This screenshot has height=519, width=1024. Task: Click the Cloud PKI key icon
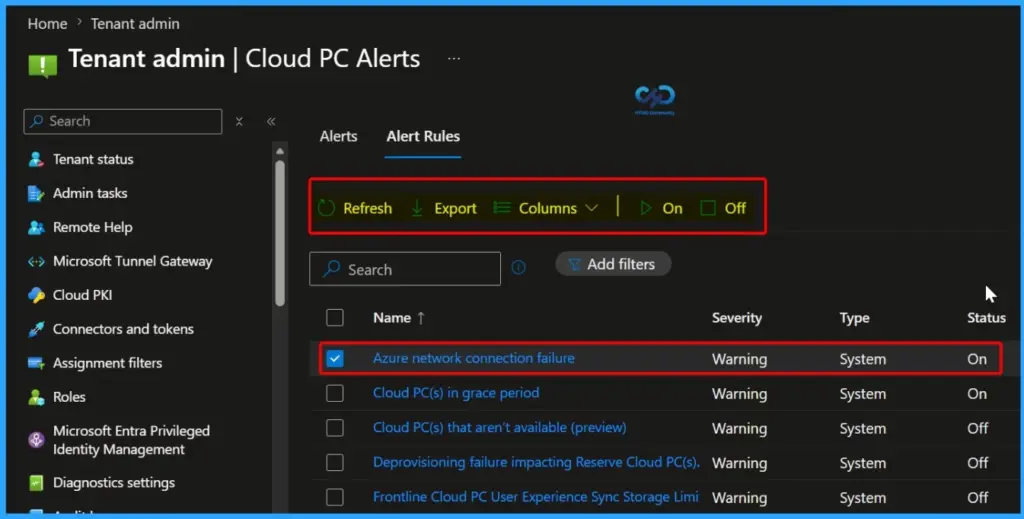click(36, 295)
